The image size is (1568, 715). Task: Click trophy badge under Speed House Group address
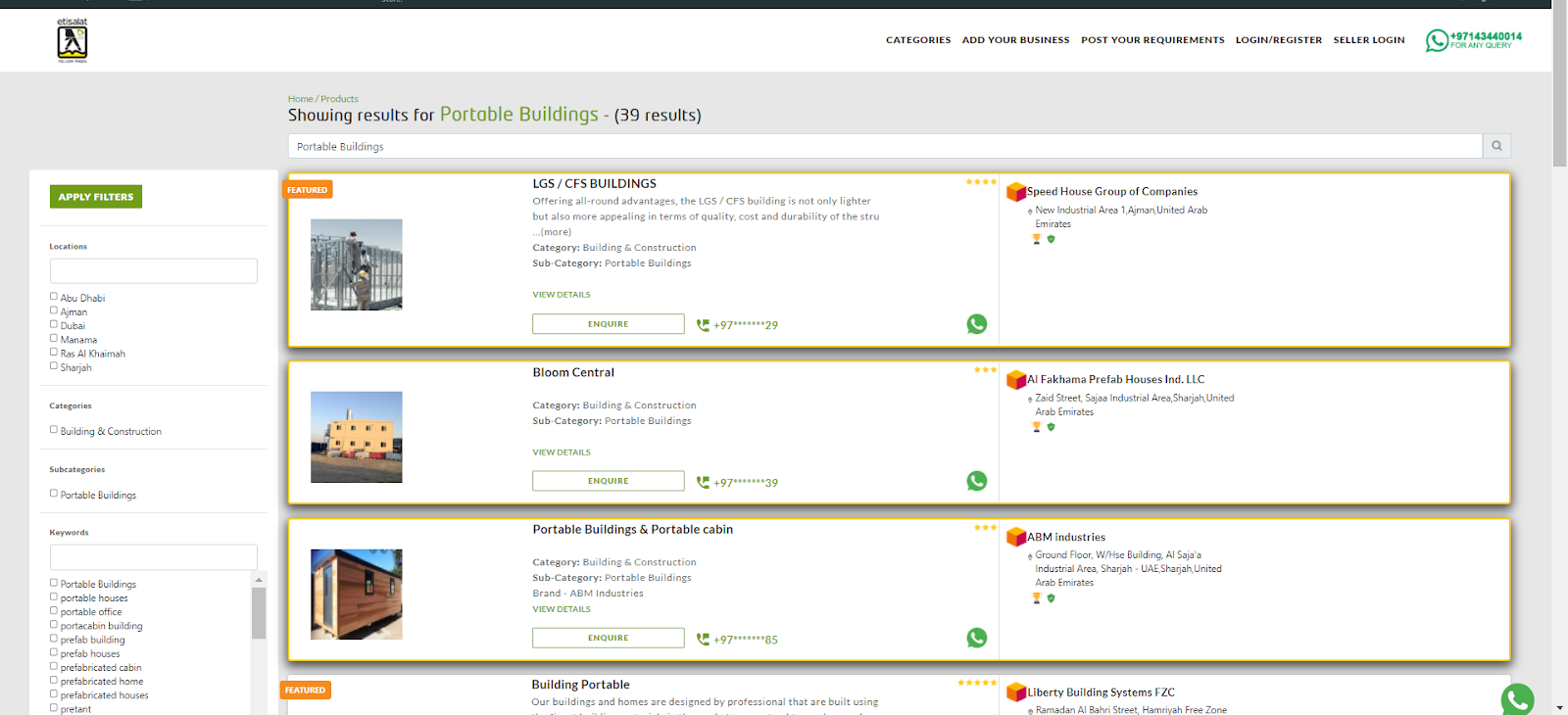(x=1037, y=239)
